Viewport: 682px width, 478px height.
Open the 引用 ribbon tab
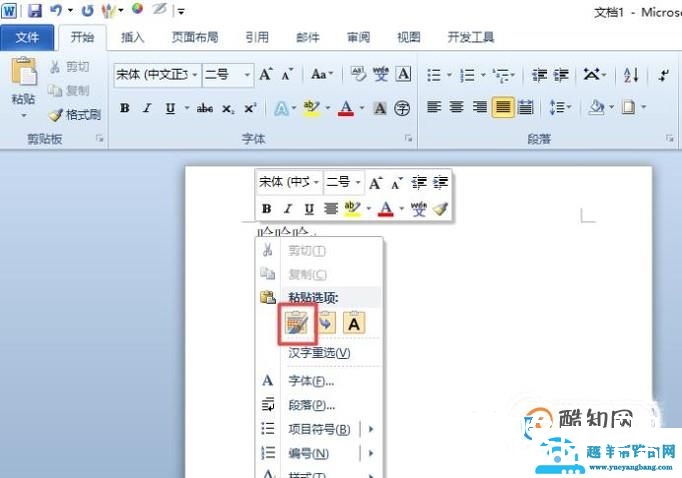coord(257,37)
